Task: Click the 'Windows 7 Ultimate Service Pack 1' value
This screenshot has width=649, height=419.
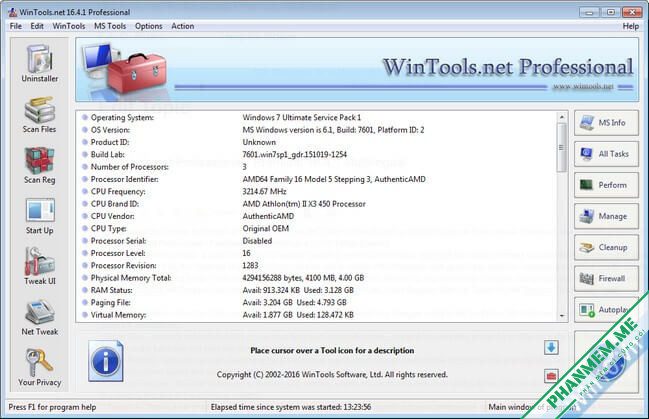Action: 302,118
